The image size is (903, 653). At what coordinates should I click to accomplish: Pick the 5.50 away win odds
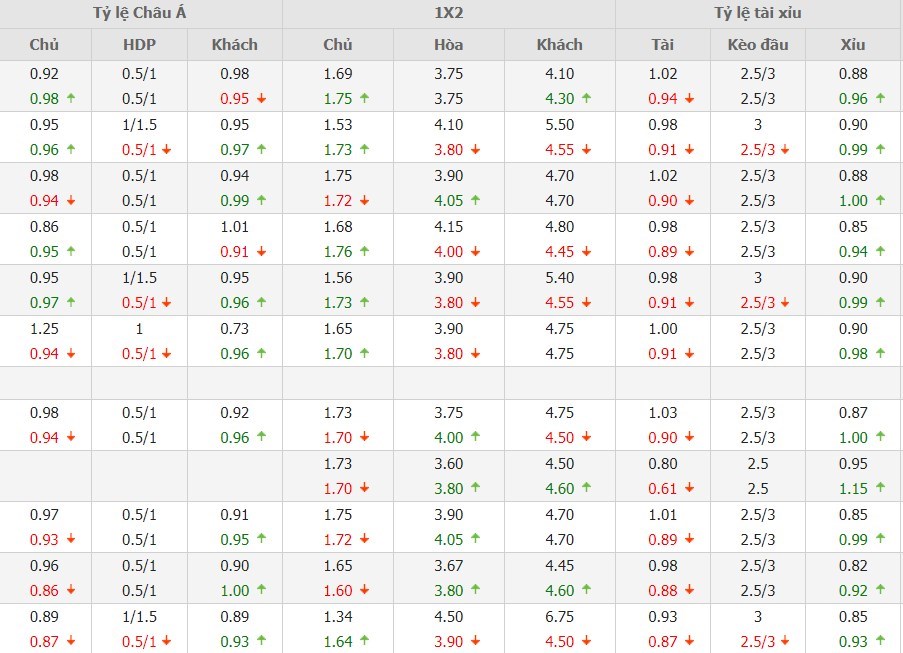[x=559, y=125]
